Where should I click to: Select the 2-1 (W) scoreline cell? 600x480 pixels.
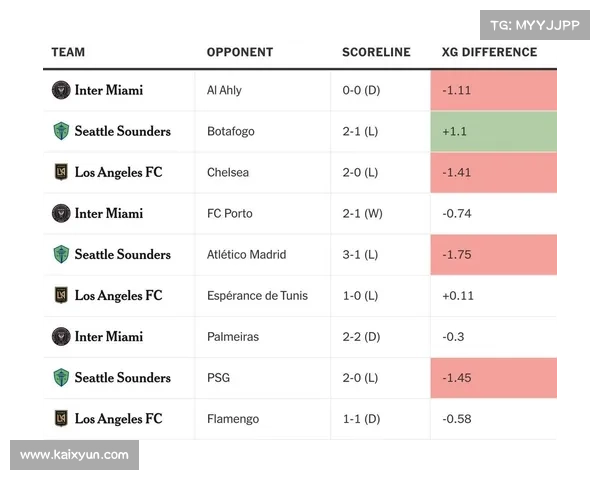(x=362, y=213)
